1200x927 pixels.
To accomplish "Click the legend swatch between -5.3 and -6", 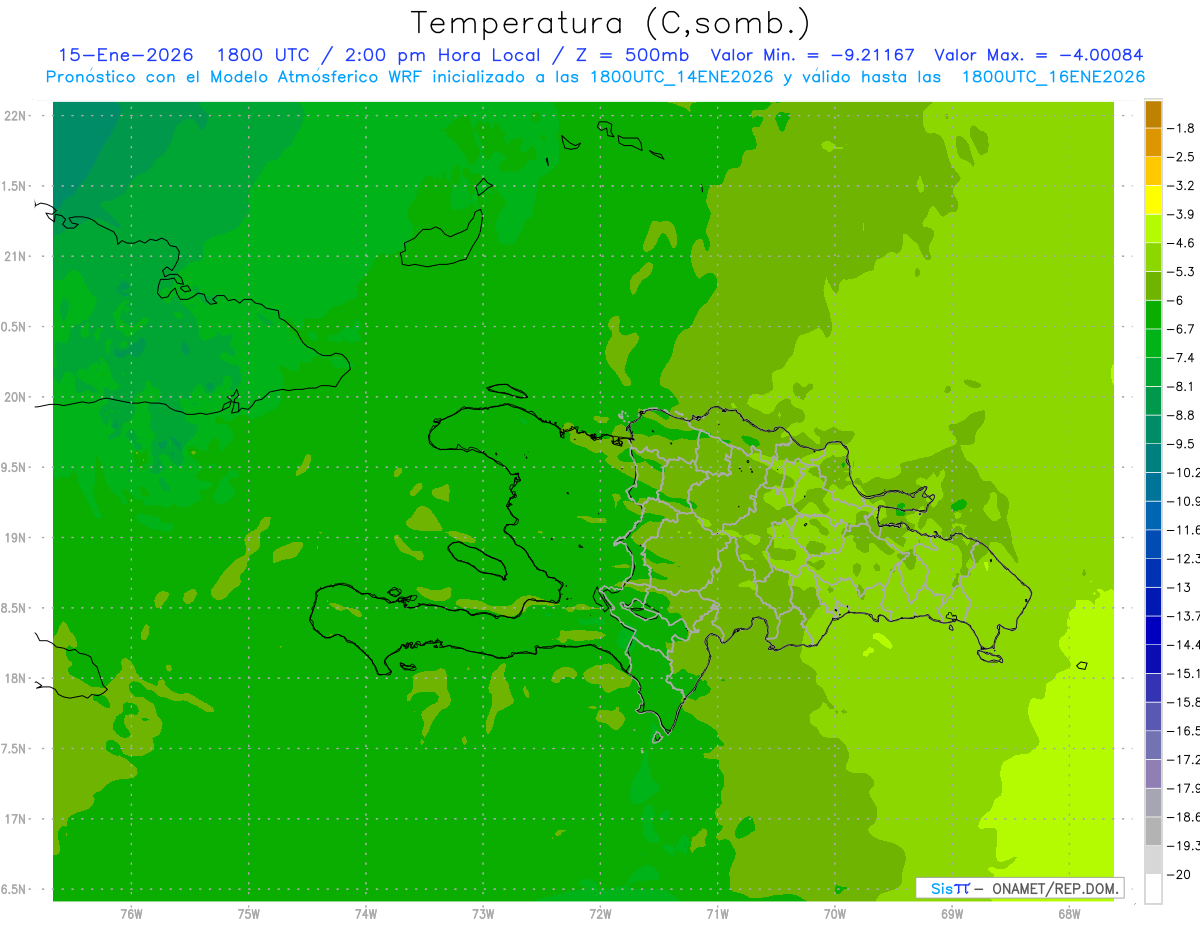I will coord(1153,286).
